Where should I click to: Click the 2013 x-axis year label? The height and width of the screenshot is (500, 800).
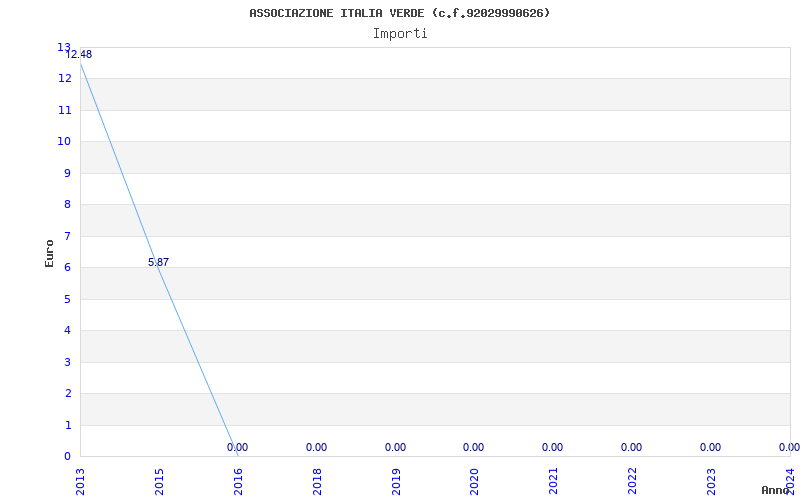(x=80, y=482)
